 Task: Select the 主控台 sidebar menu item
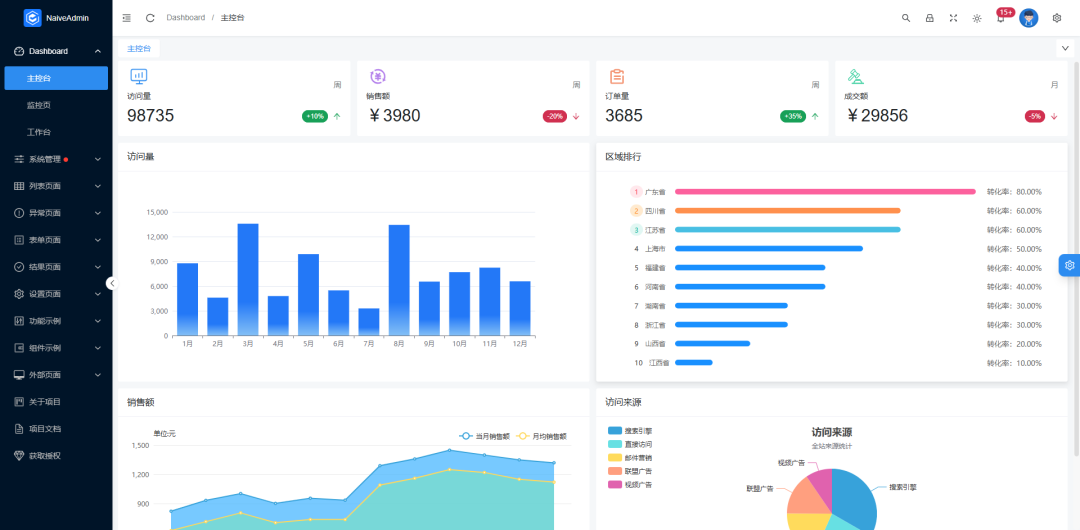click(56, 78)
